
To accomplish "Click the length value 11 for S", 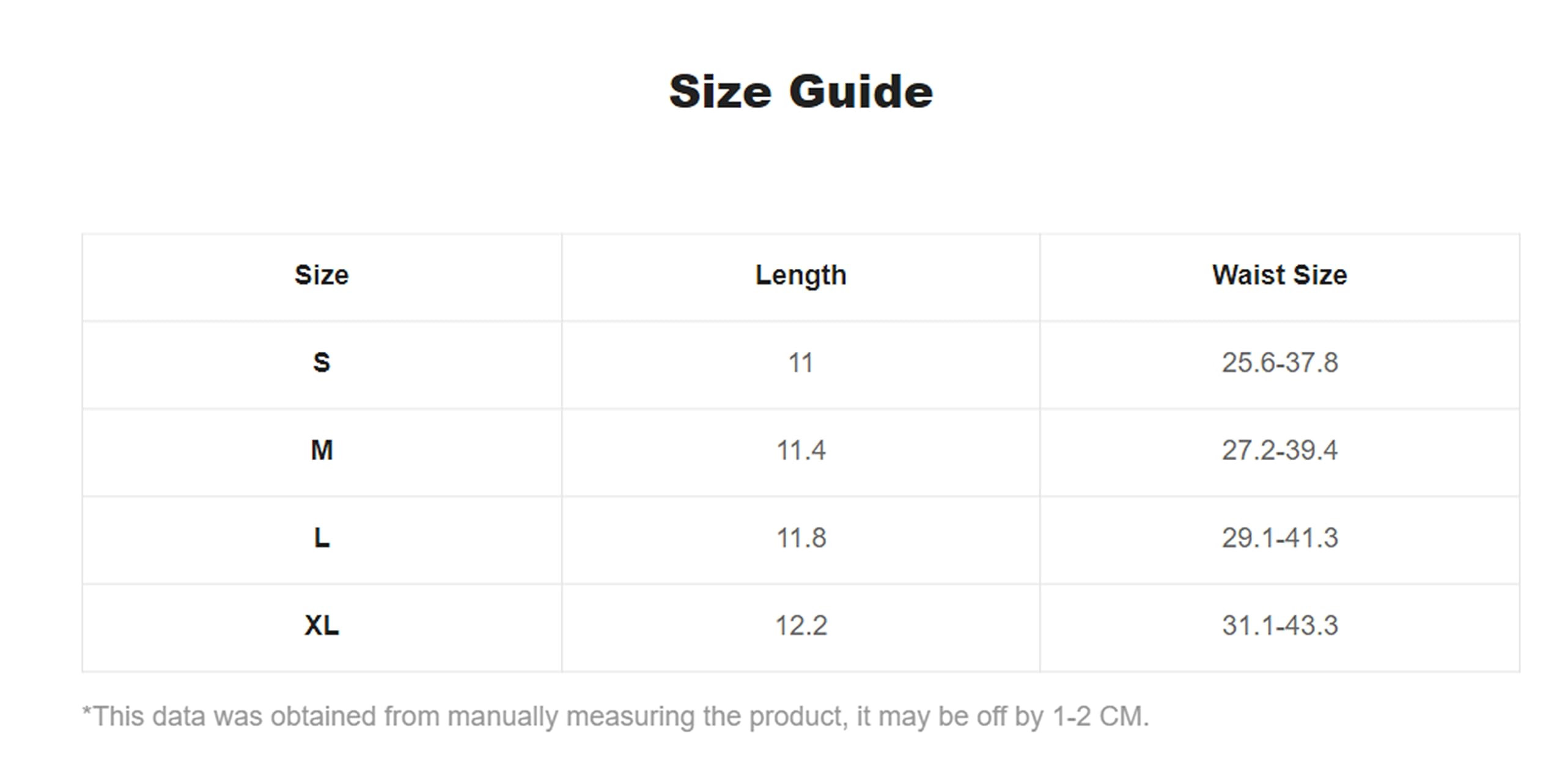I will 801,363.
